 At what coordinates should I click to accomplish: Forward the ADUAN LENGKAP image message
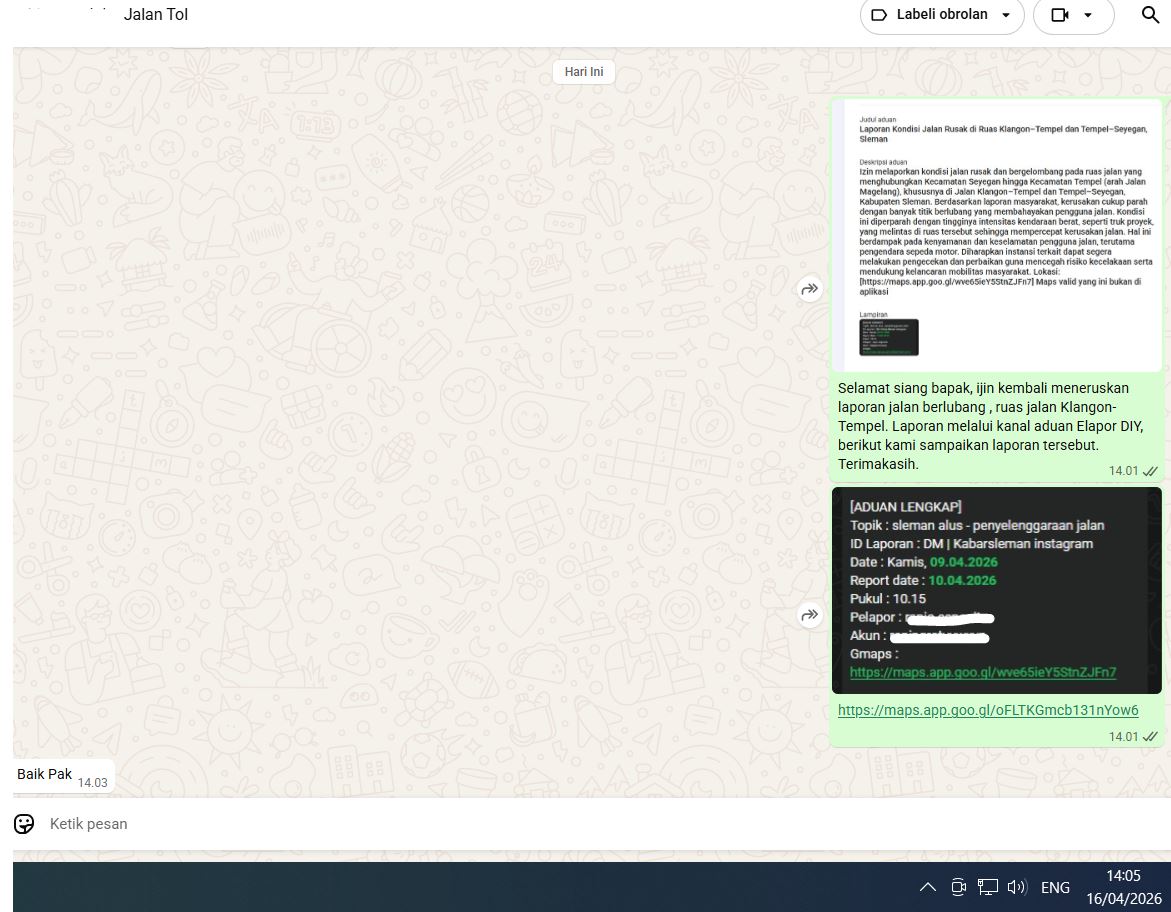point(809,615)
